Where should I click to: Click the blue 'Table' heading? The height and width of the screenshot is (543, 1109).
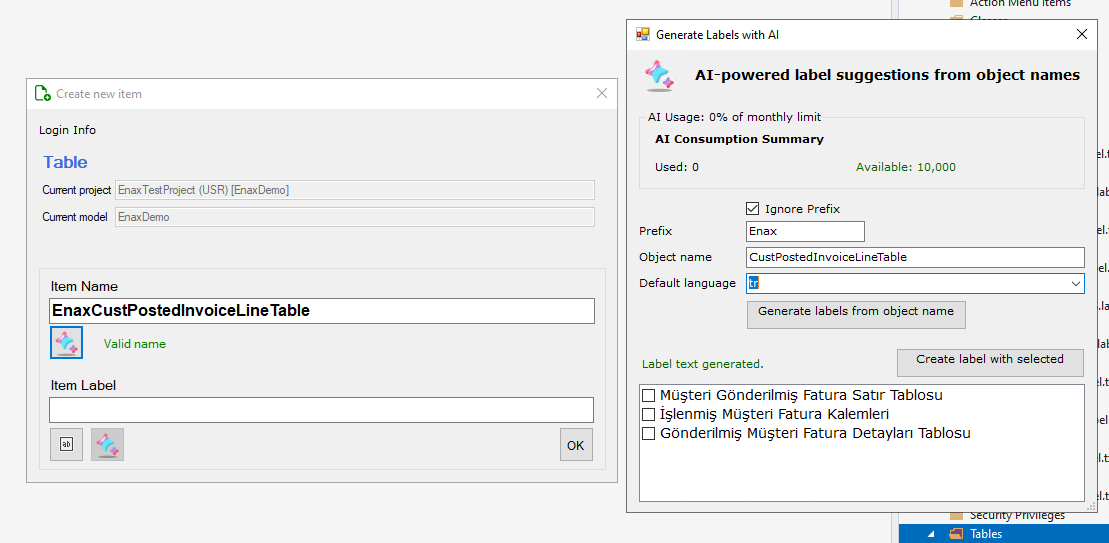pyautogui.click(x=65, y=162)
